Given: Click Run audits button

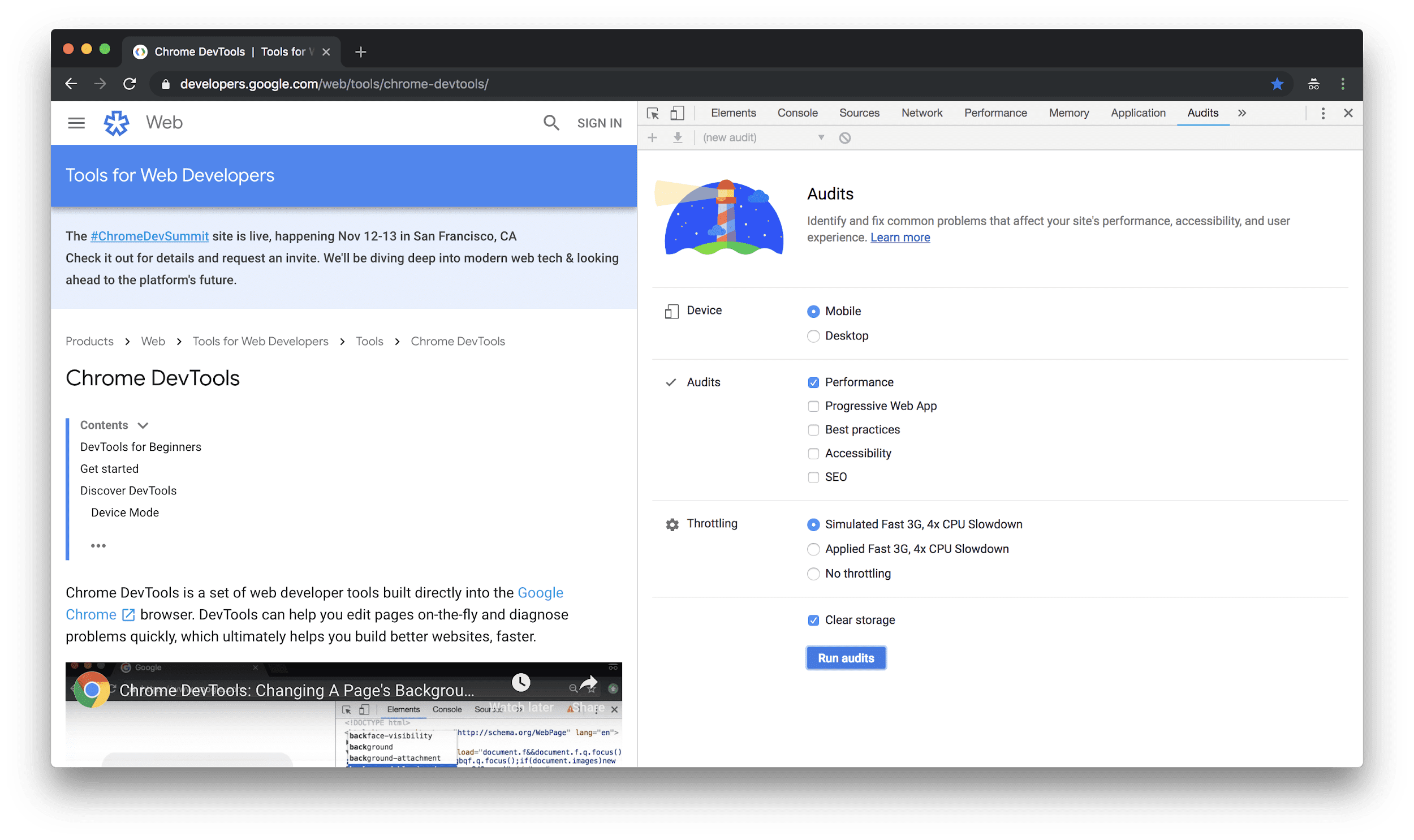Looking at the screenshot, I should click(x=846, y=658).
